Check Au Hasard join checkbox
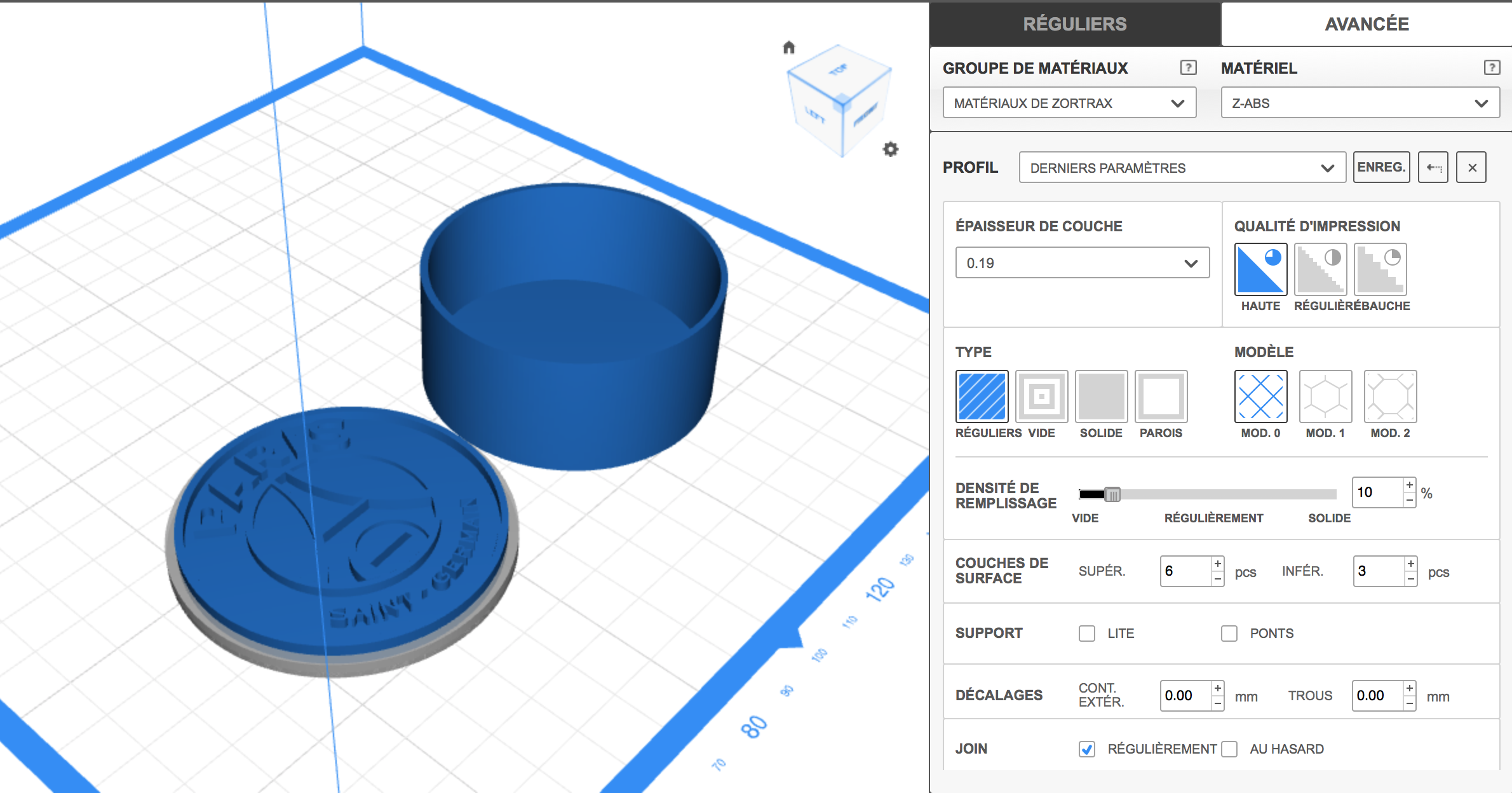Image resolution: width=1512 pixels, height=793 pixels. coord(1229,749)
